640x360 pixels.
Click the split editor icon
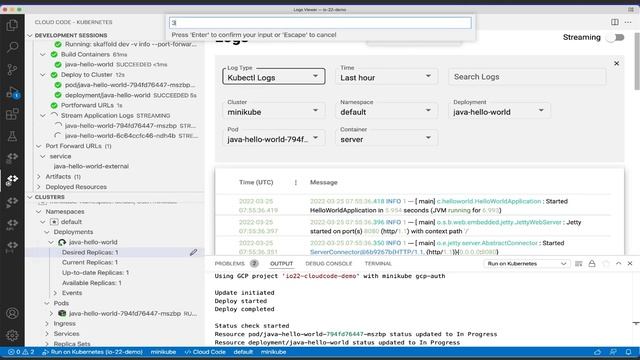[615, 22]
